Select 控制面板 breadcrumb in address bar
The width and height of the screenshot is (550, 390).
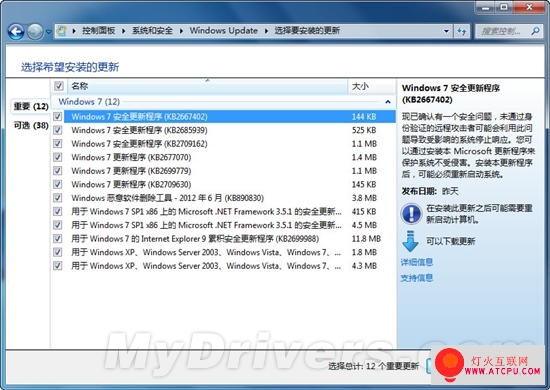tap(99, 31)
